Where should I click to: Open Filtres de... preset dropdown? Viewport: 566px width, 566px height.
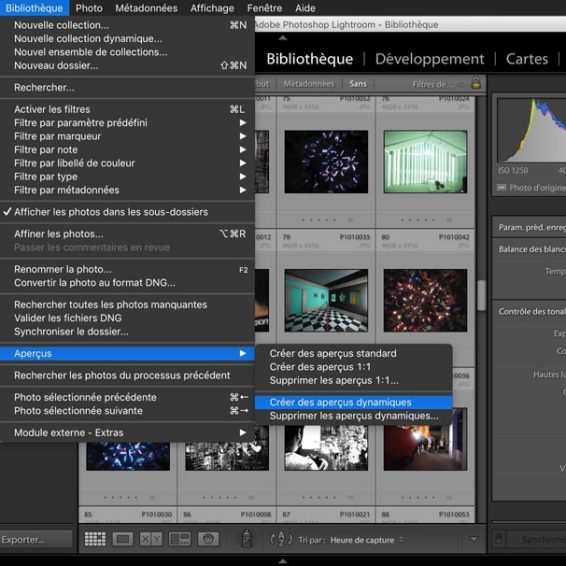[x=438, y=84]
